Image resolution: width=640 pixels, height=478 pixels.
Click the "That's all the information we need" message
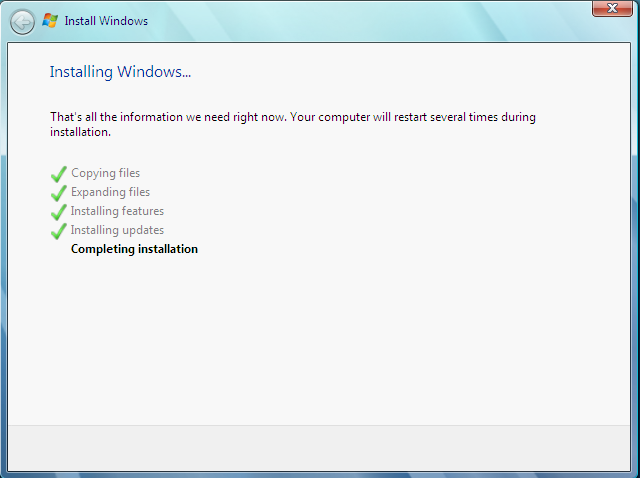click(293, 125)
